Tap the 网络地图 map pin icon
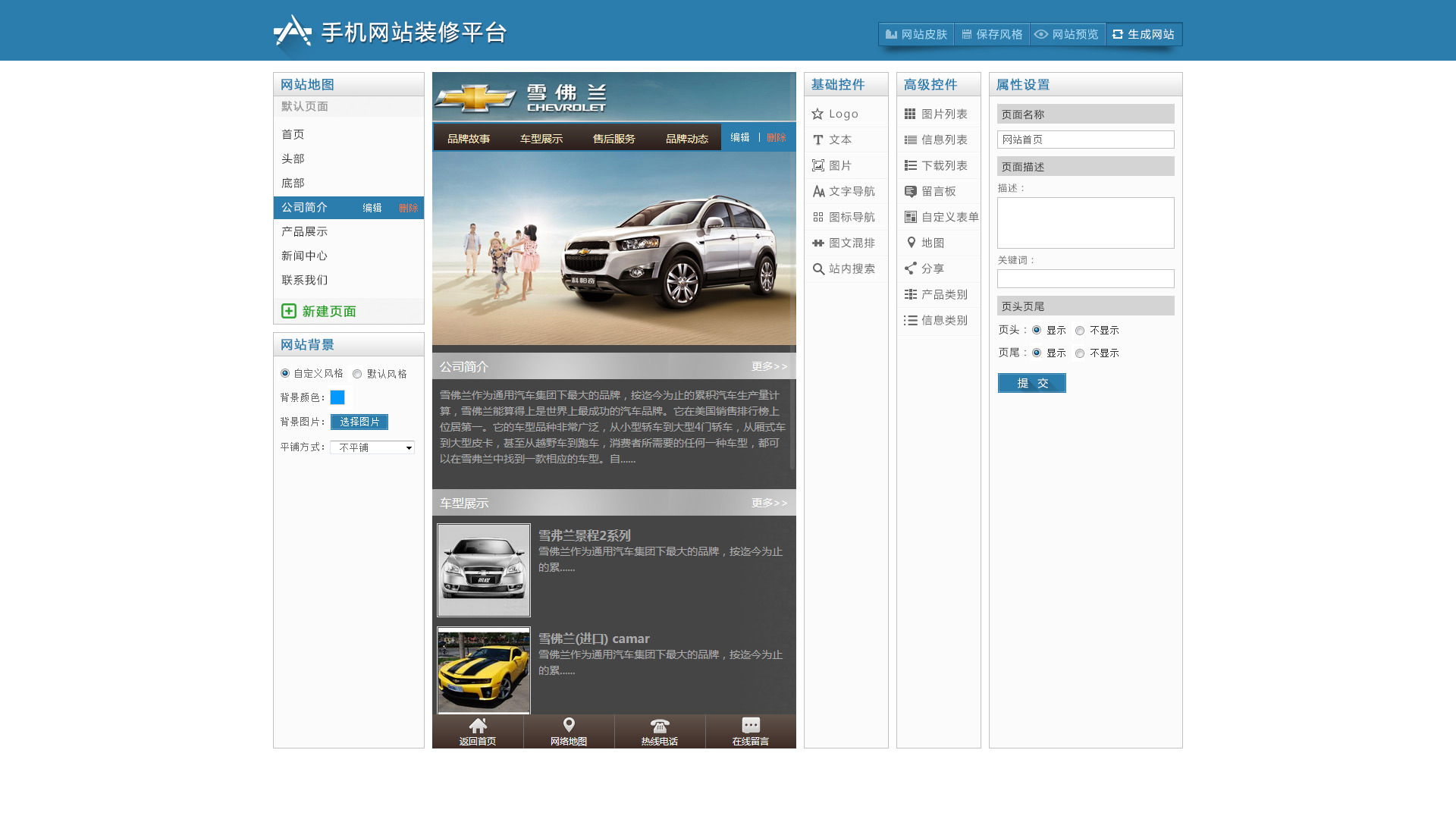Screen dimensions: 1456x819 point(569,725)
